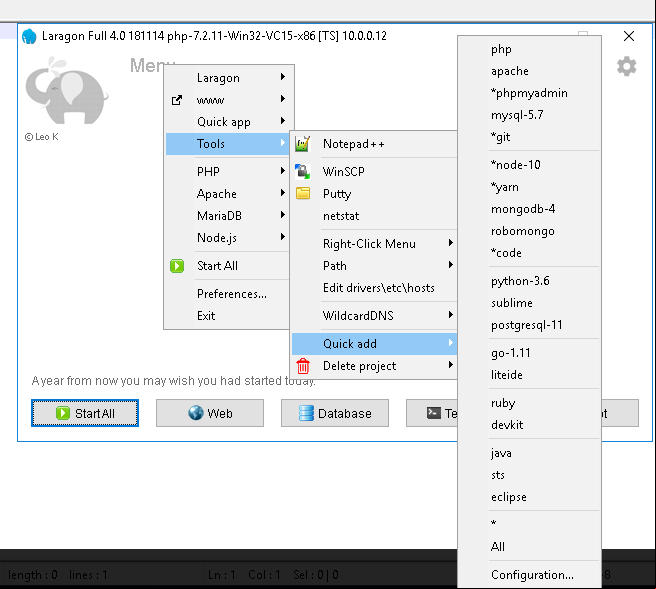
Task: Click the settings gear icon
Action: coord(626,66)
